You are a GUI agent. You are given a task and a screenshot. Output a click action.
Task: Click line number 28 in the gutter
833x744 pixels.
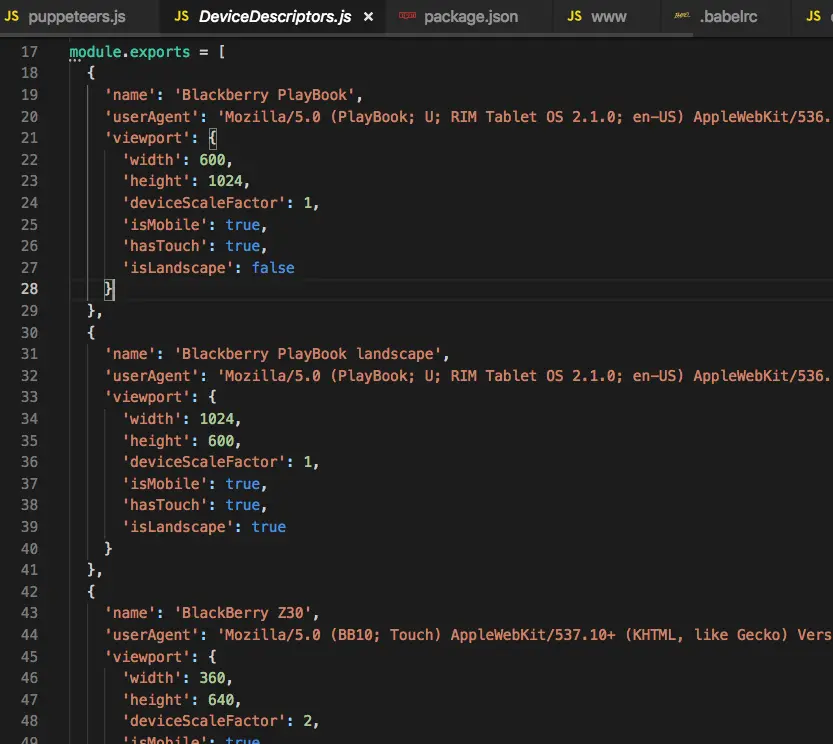point(29,289)
